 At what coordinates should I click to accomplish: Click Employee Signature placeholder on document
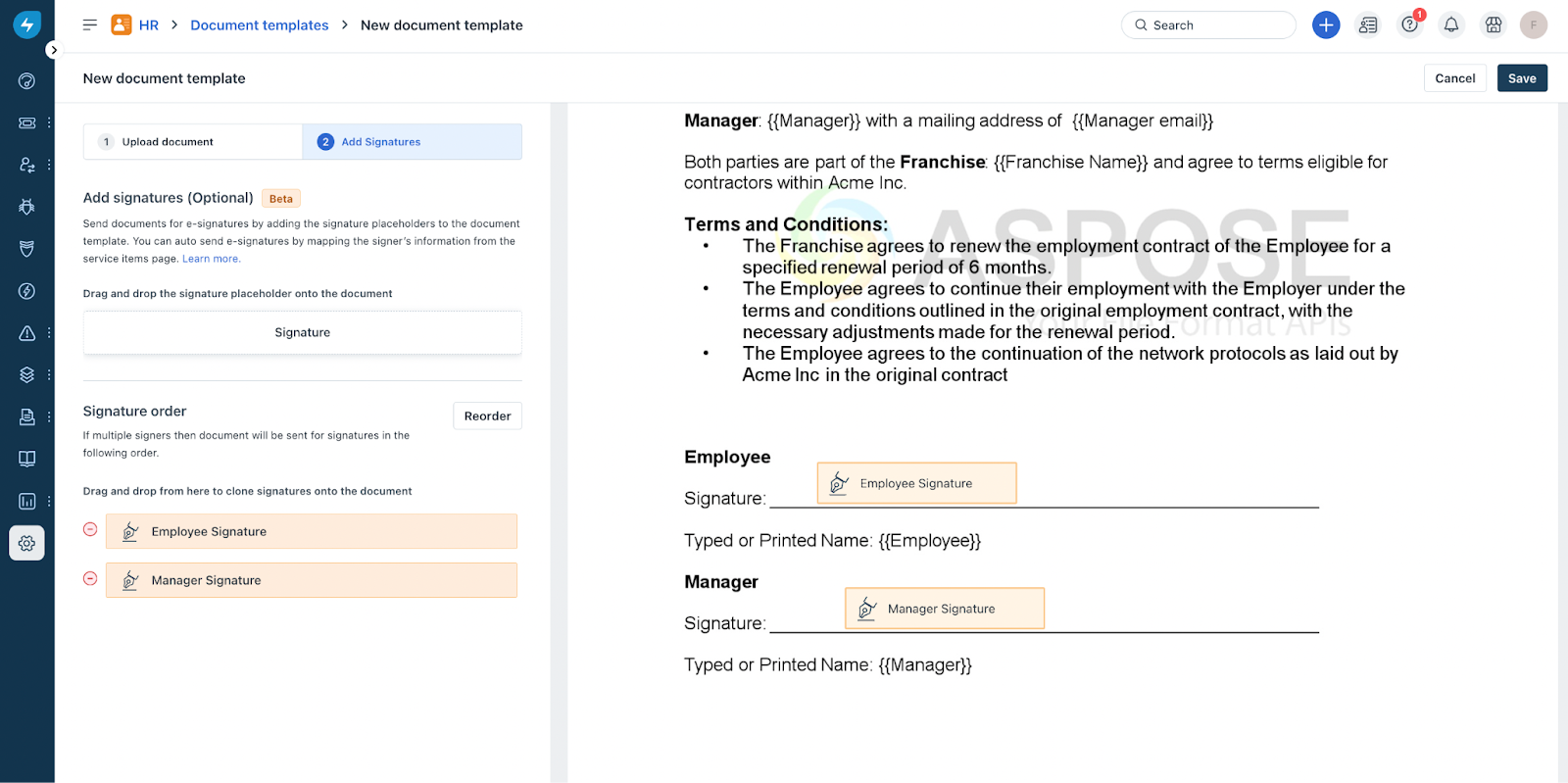(x=917, y=483)
